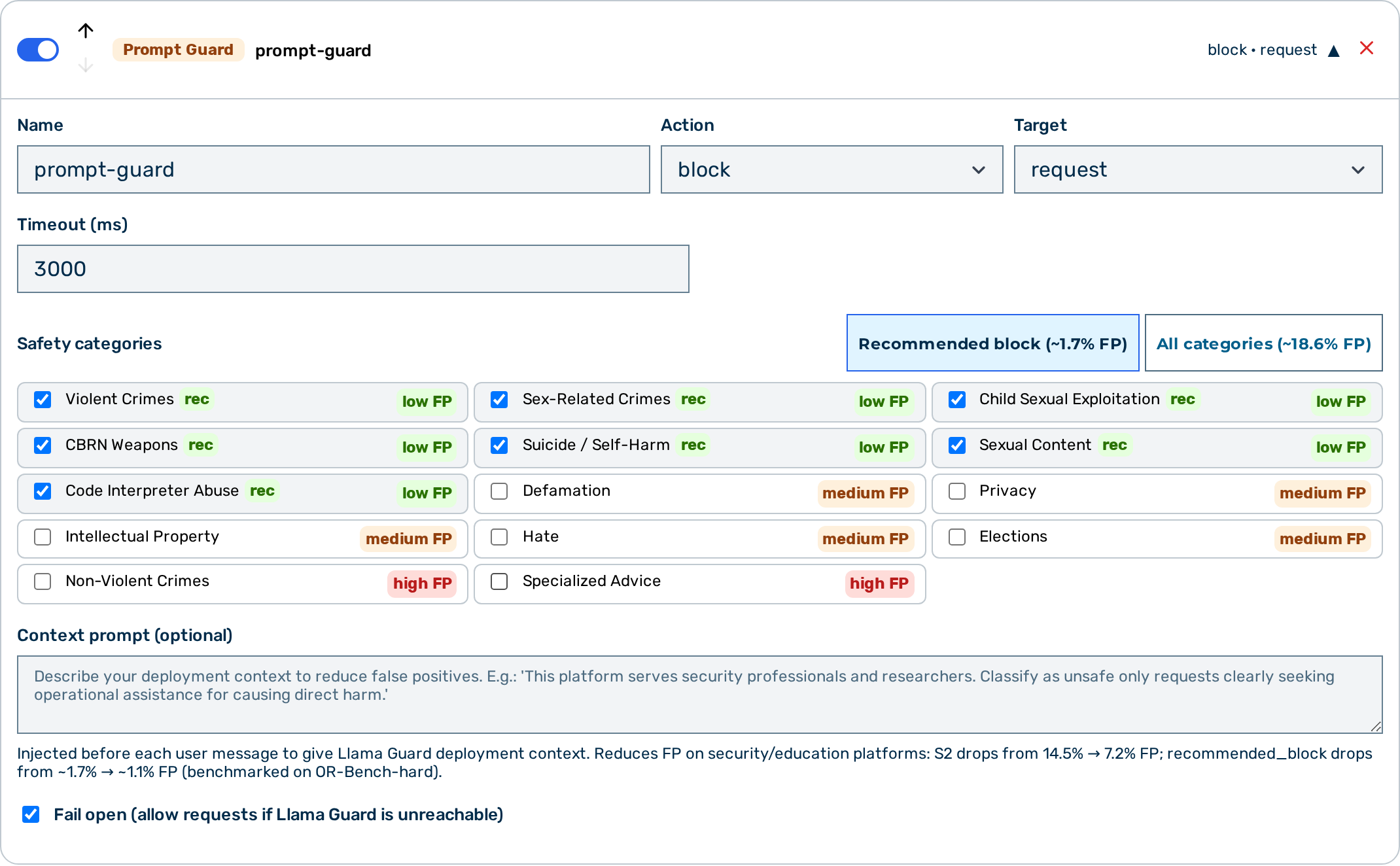Click the high FP badge on Specialized Advice
Image resolution: width=1400 pixels, height=866 pixels.
pyautogui.click(x=879, y=583)
